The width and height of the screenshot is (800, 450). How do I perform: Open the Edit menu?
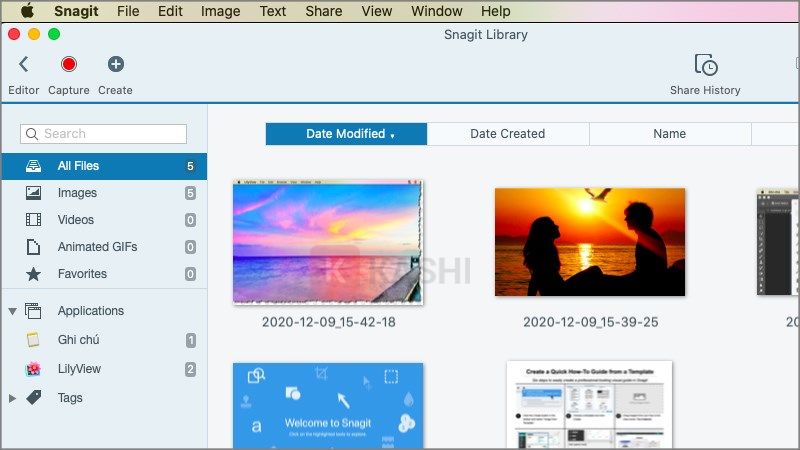[x=170, y=11]
